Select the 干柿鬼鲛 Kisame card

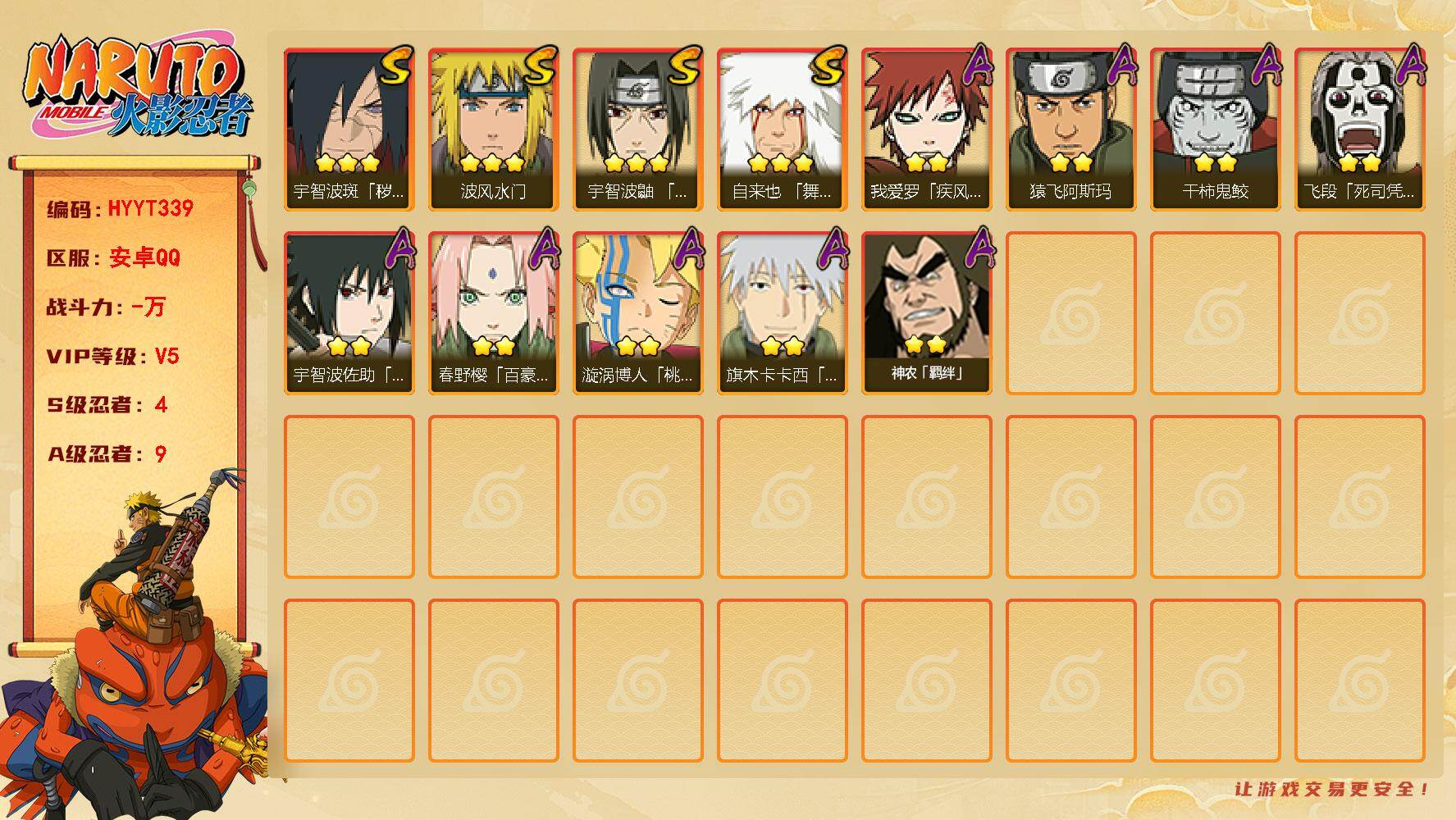pos(1215,130)
